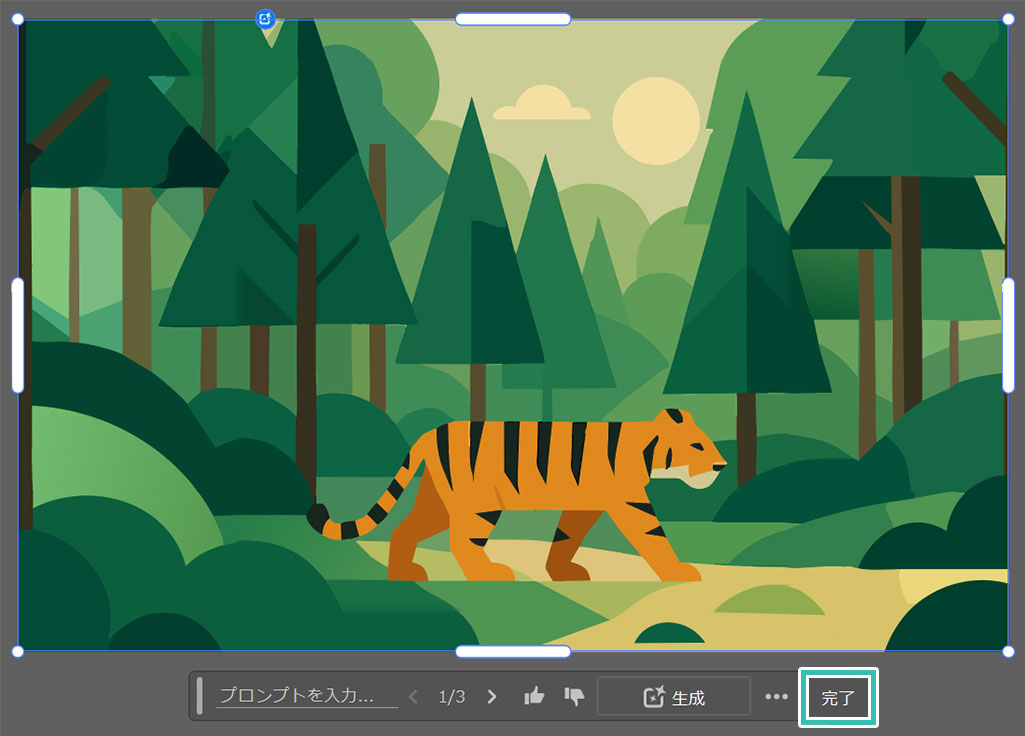1025x736 pixels.
Task: Open the three-dot more options menu
Action: [x=776, y=697]
